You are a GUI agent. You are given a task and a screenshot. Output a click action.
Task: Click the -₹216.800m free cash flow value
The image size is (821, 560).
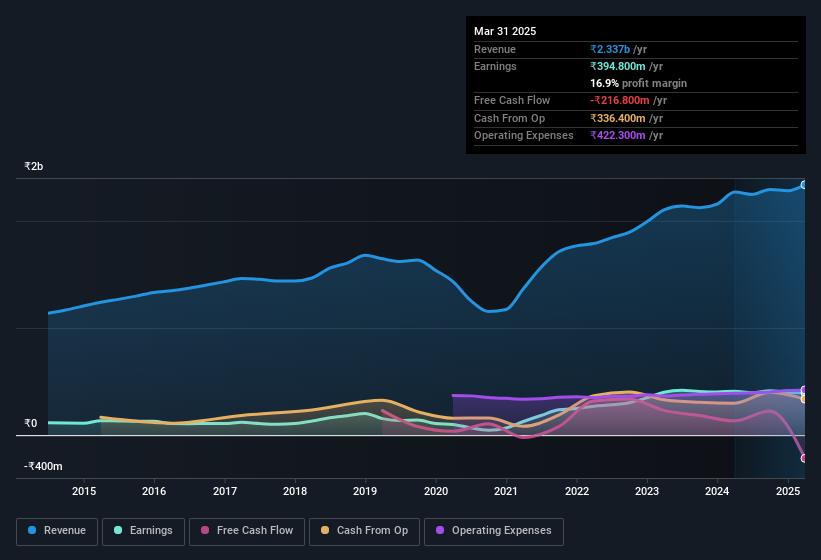[620, 100]
